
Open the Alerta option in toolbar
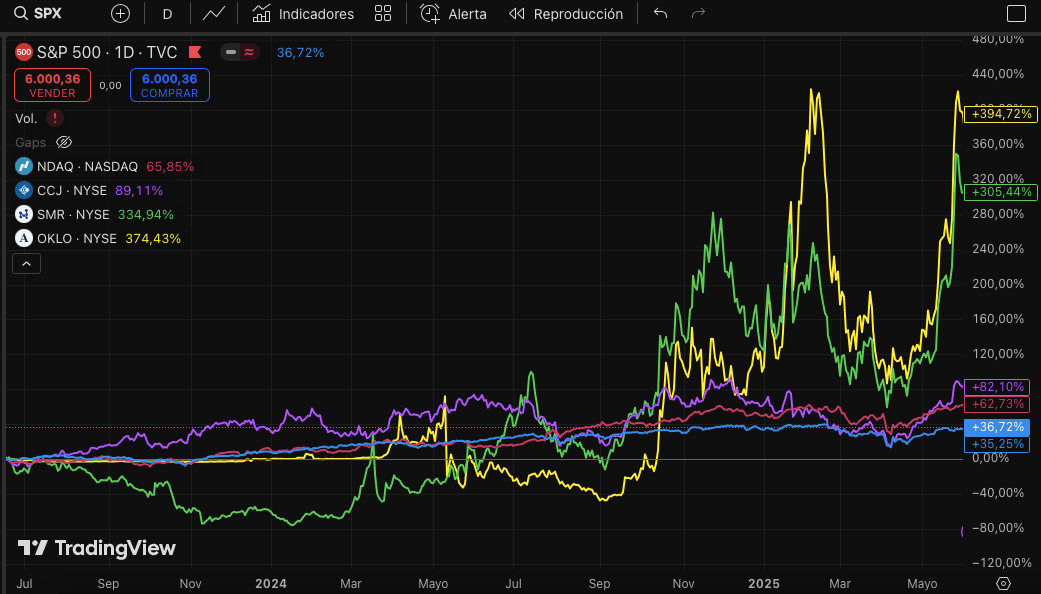pos(454,14)
